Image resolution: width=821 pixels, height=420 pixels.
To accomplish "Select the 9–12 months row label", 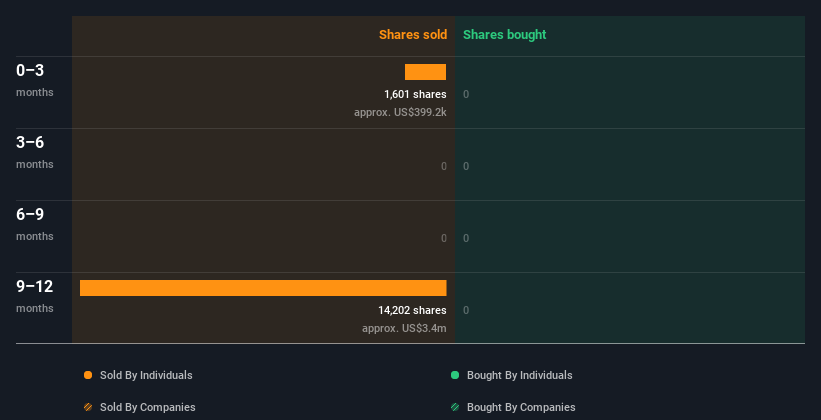I will (x=35, y=296).
